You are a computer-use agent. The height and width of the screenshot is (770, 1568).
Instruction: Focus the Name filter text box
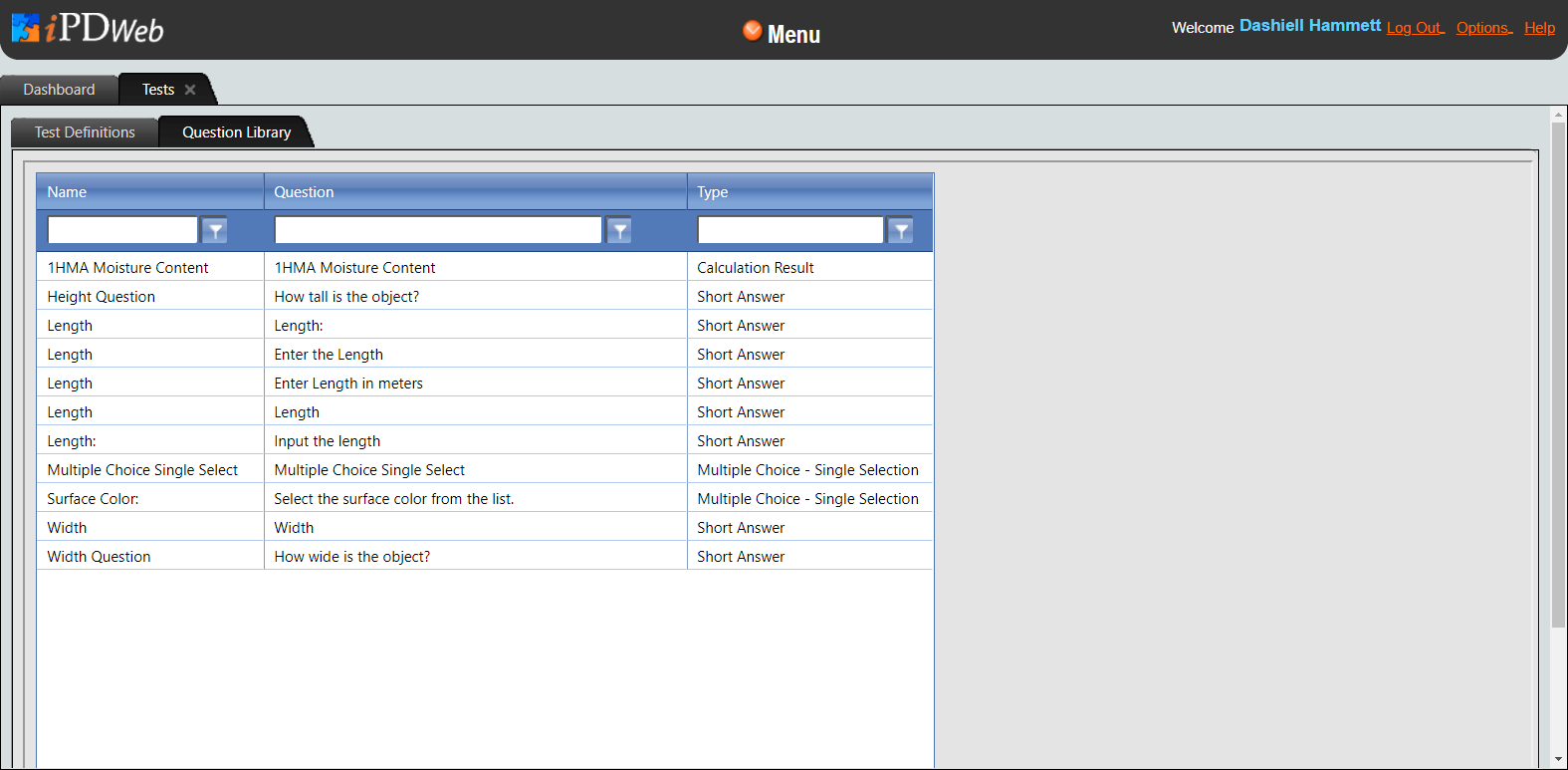(122, 230)
